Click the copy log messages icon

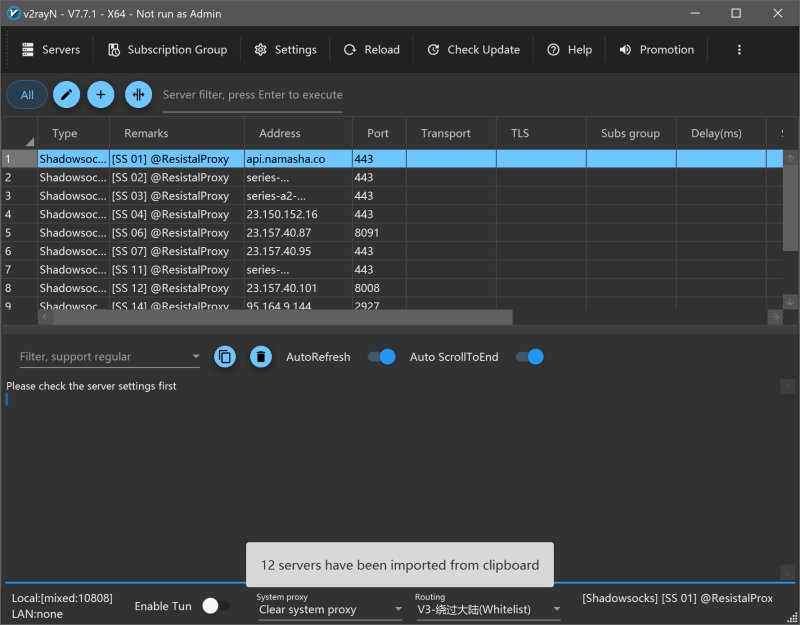click(225, 357)
